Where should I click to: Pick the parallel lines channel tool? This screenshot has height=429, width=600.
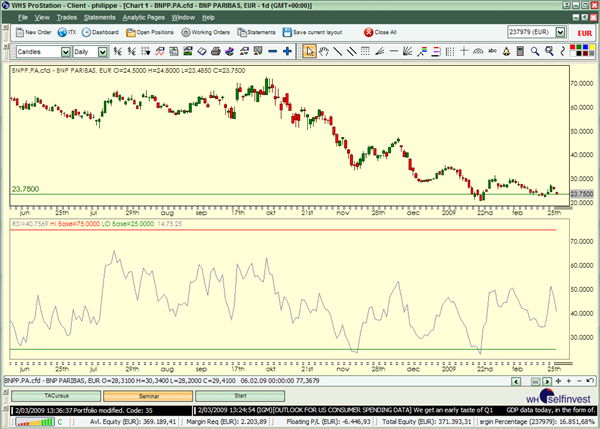(352, 51)
